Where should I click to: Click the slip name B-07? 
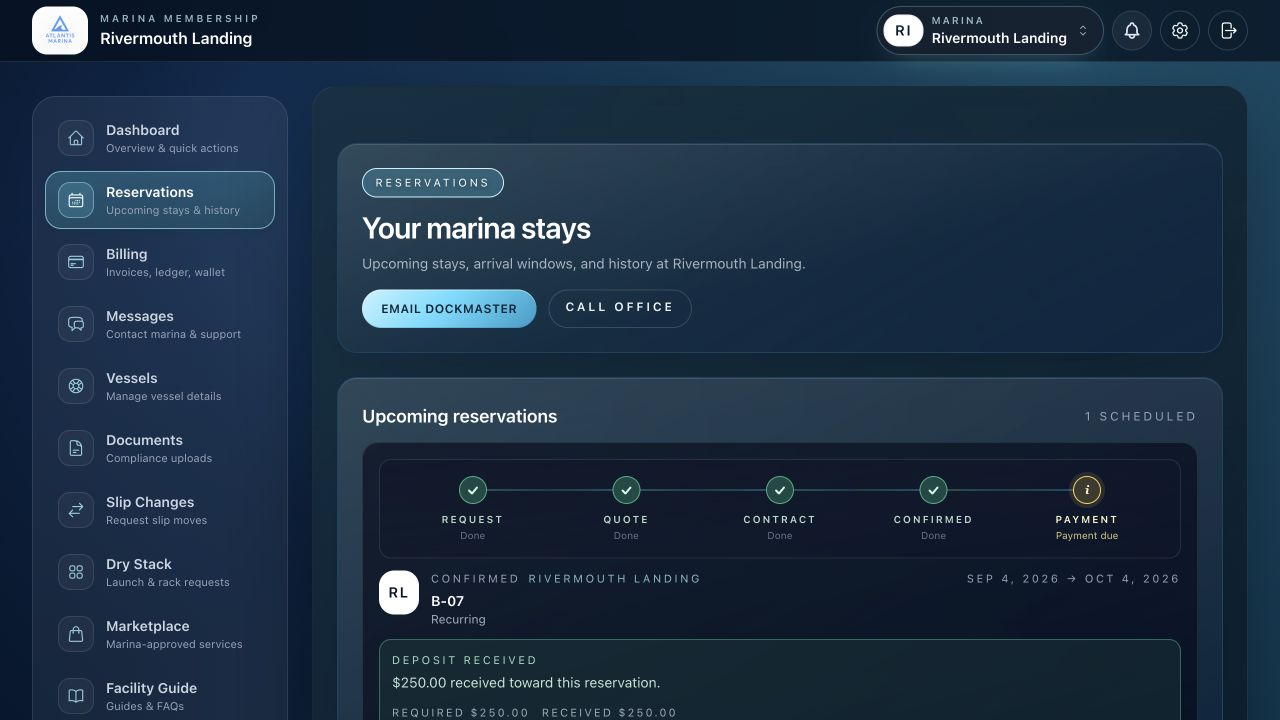(x=447, y=601)
